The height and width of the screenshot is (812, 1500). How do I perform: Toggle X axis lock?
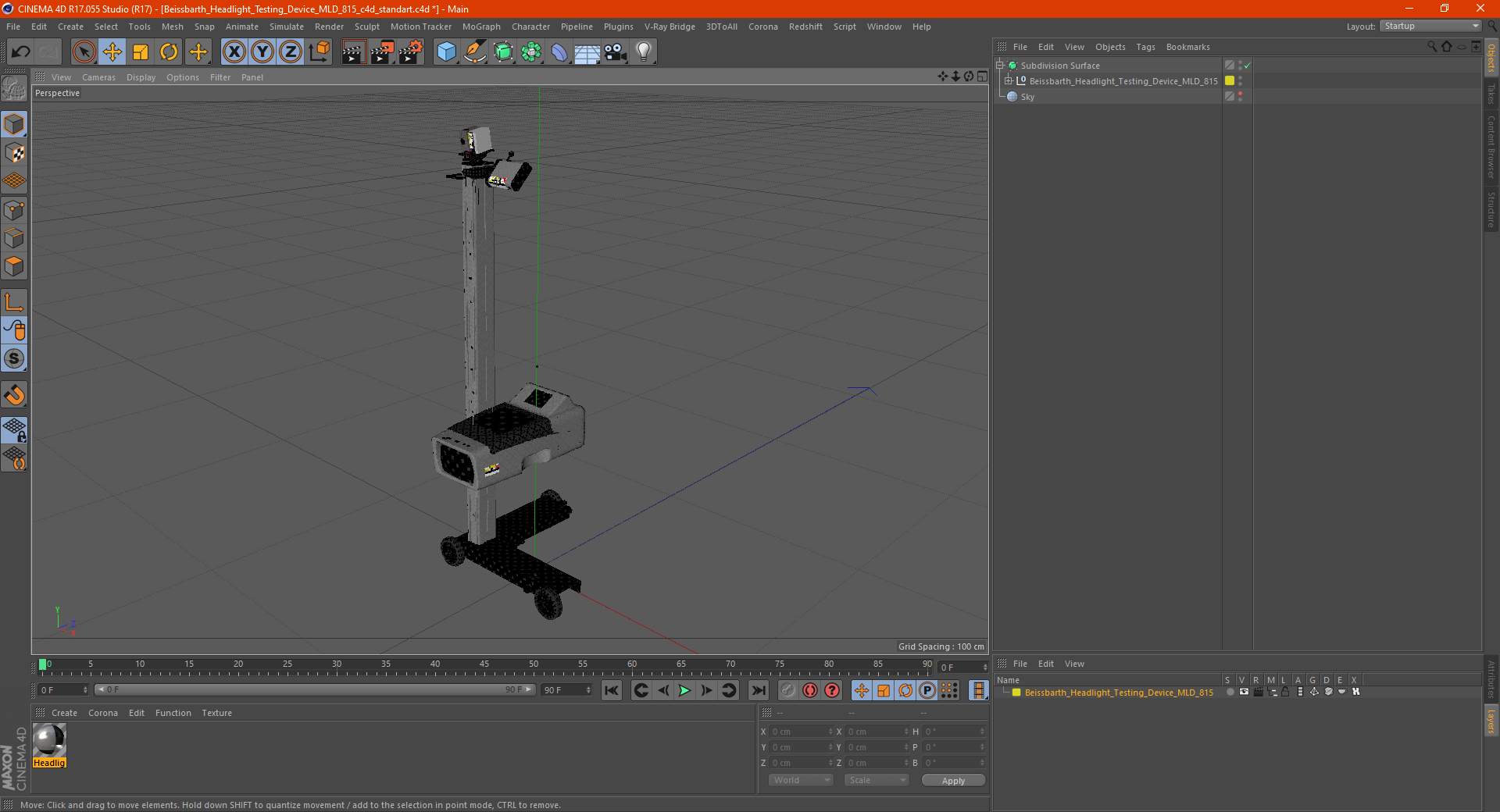[x=234, y=52]
